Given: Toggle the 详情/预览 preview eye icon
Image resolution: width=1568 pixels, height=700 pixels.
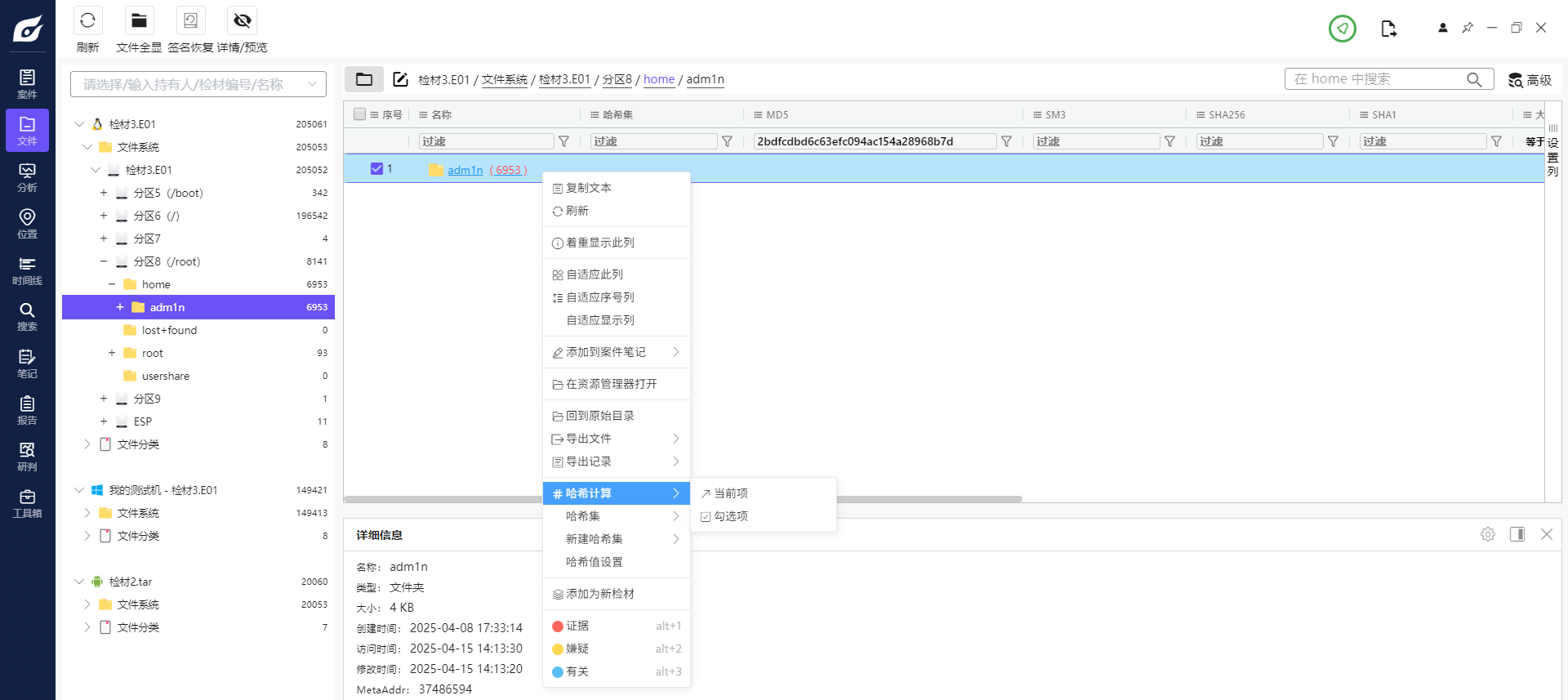Looking at the screenshot, I should tap(242, 21).
